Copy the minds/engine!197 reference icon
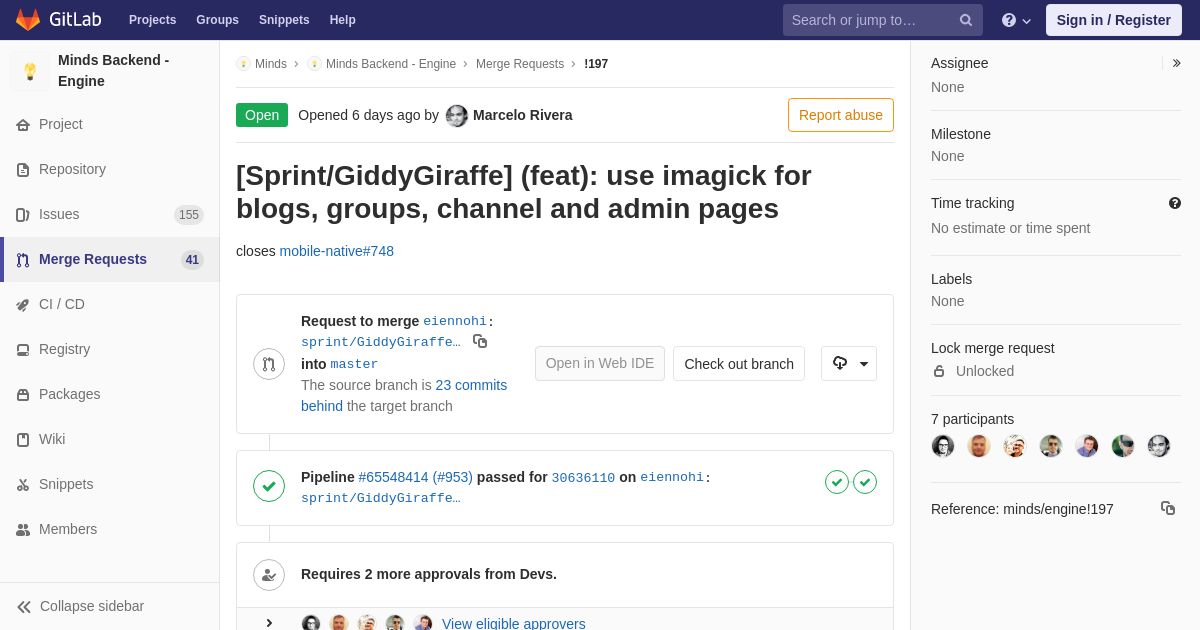 1168,508
